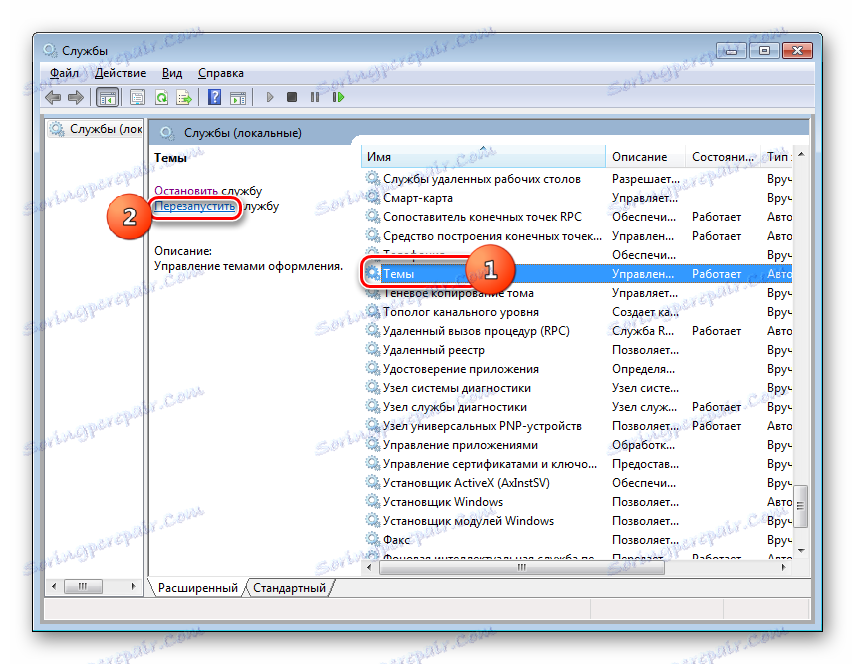The image size is (855, 664).
Task: Click the Службы window title icon
Action: pos(50,51)
